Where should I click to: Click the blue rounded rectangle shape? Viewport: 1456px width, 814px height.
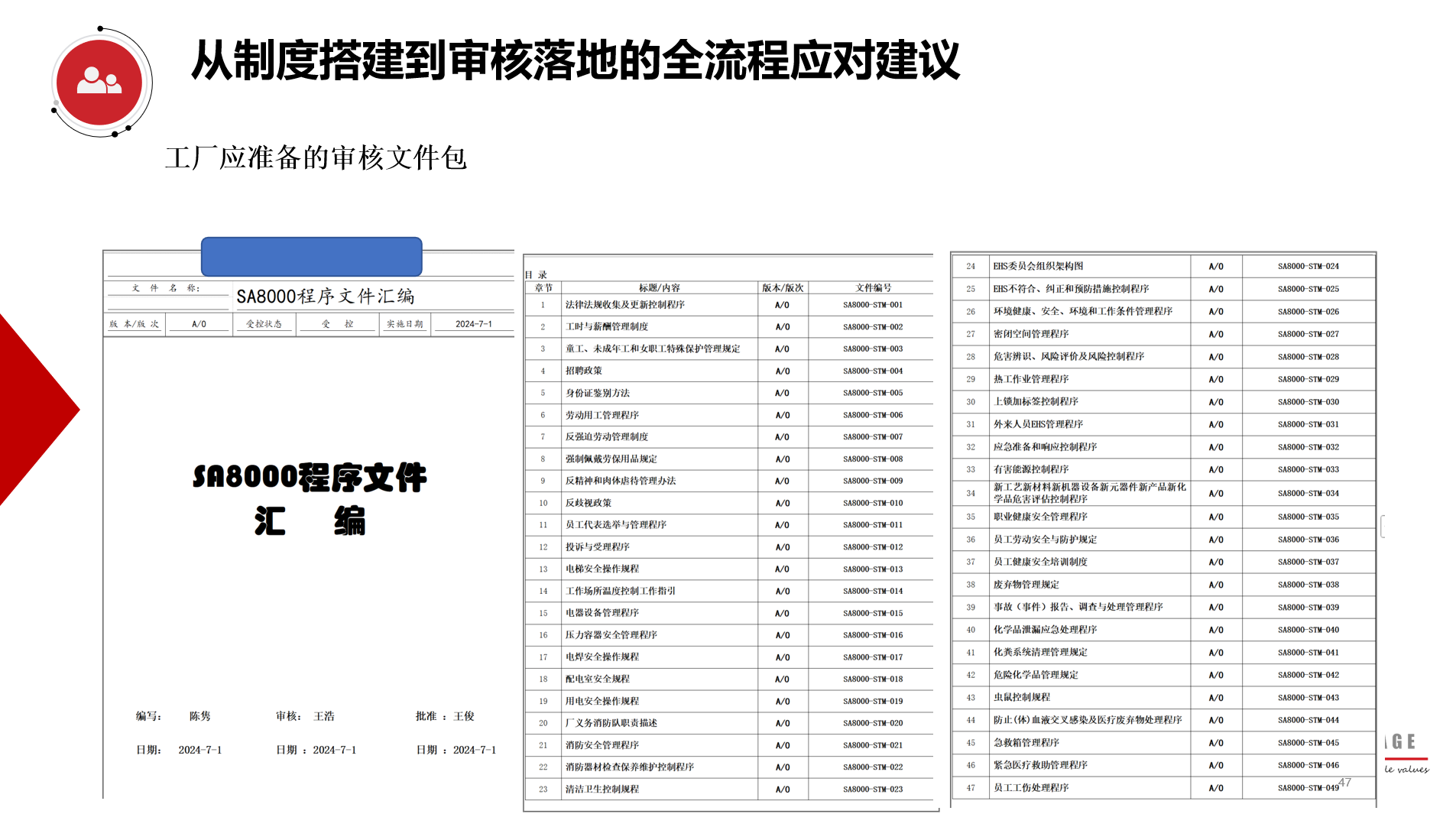[x=311, y=257]
